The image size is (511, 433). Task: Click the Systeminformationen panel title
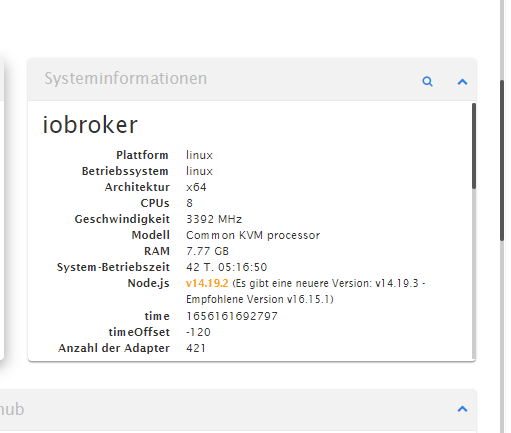coord(126,79)
